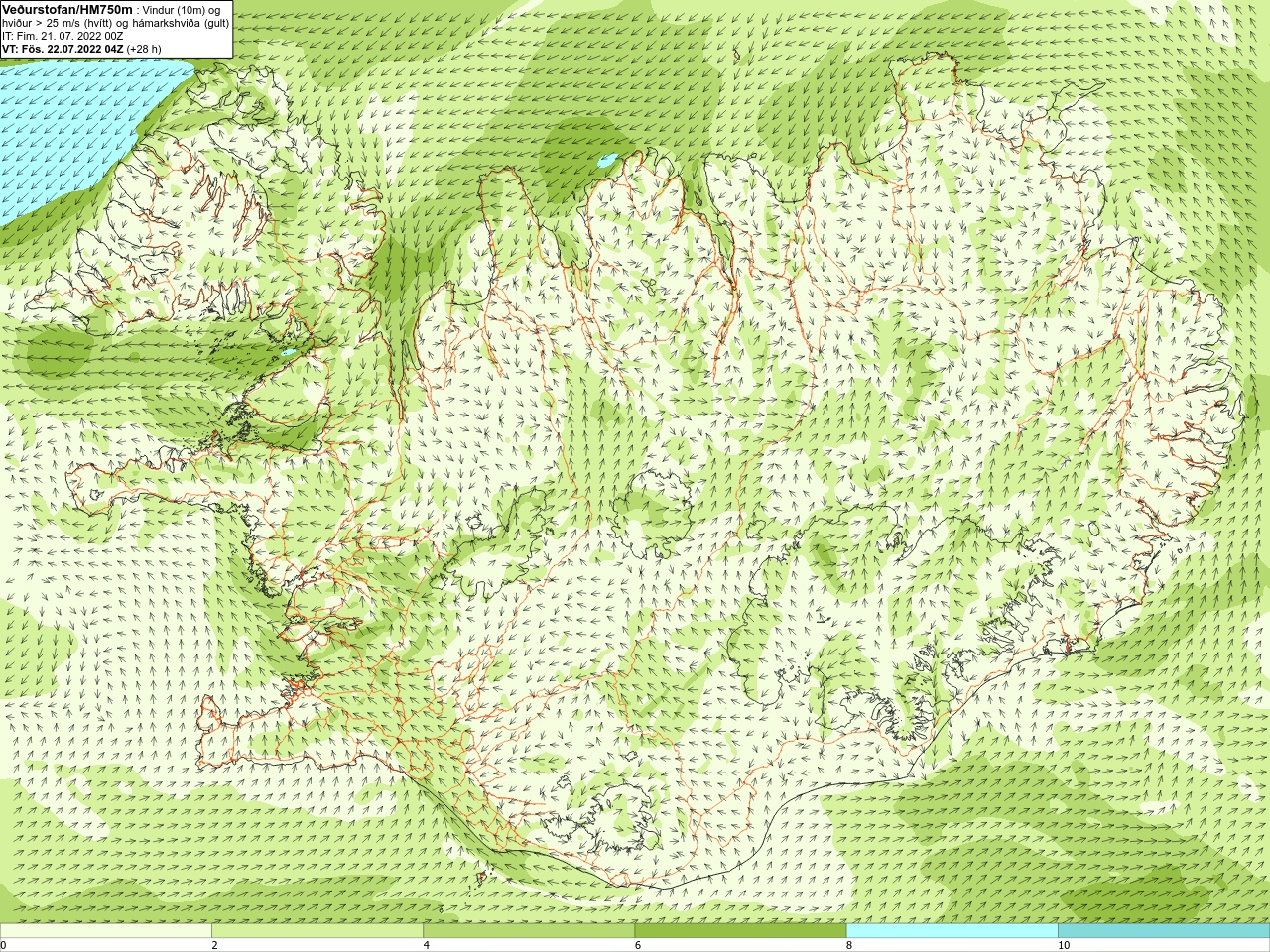Click the light green 2–4 legend swatch
This screenshot has height=952, width=1270.
pos(317,931)
